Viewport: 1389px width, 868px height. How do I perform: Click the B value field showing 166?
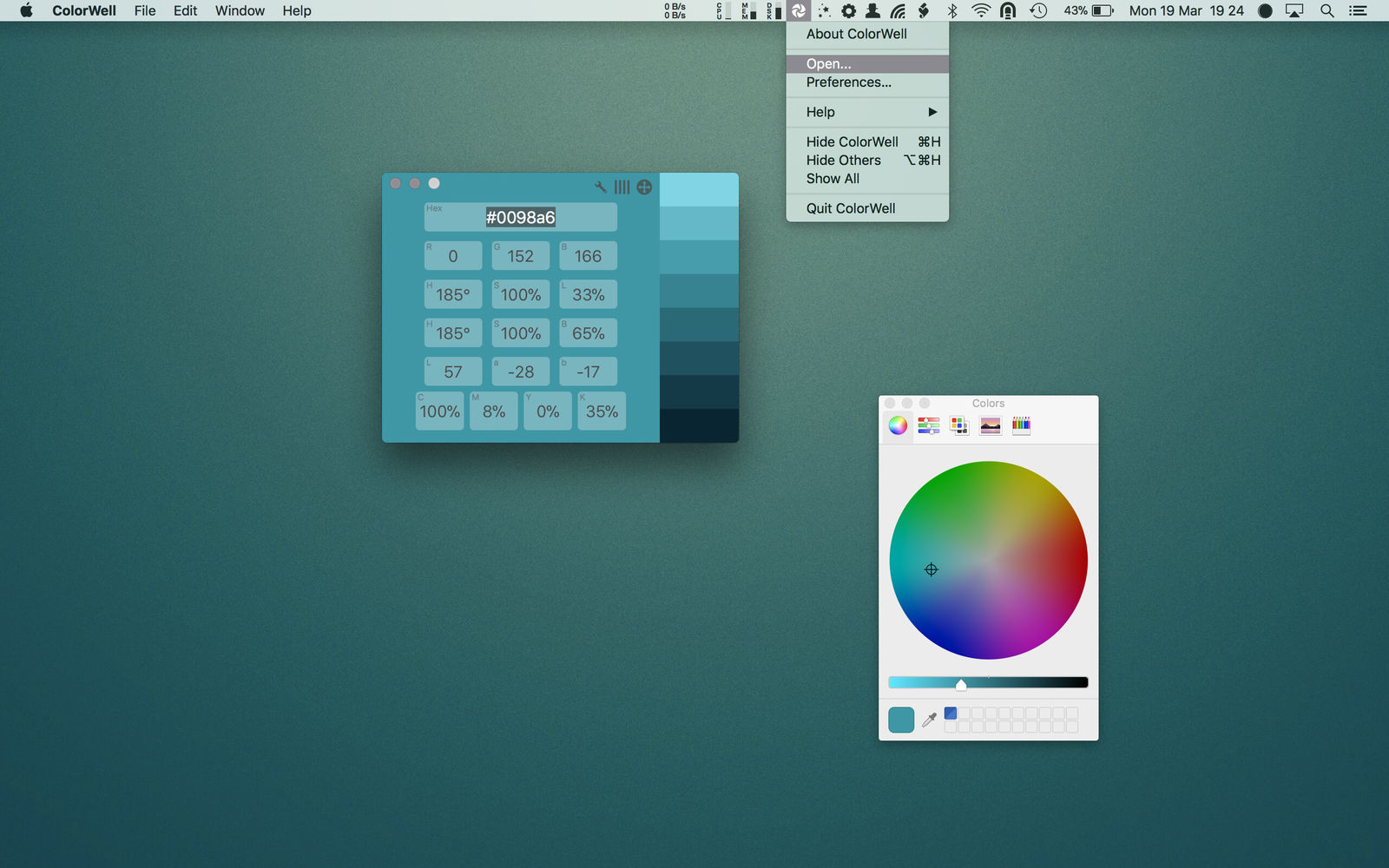(588, 256)
